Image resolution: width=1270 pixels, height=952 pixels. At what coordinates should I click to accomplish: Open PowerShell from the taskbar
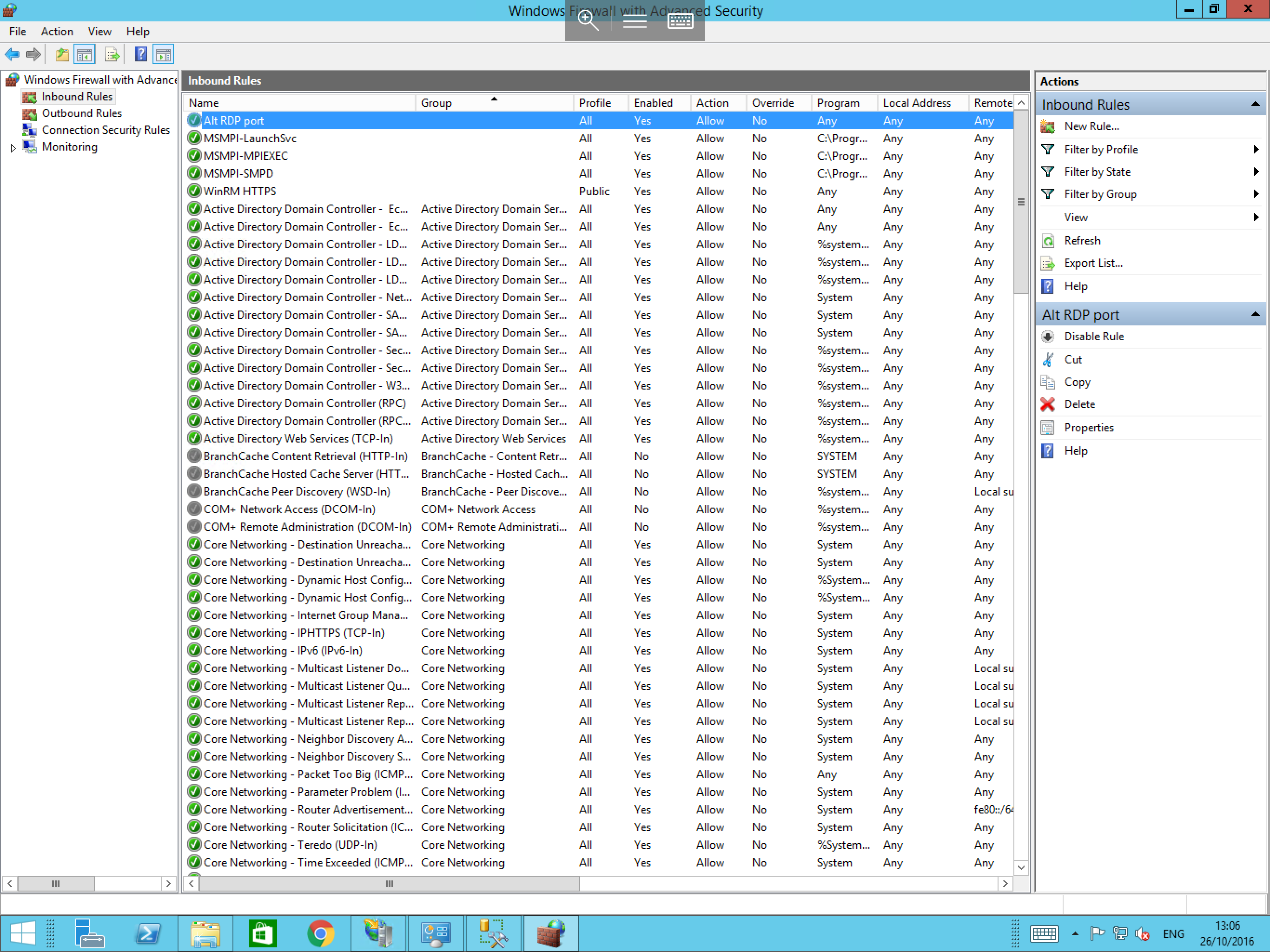pyautogui.click(x=148, y=933)
